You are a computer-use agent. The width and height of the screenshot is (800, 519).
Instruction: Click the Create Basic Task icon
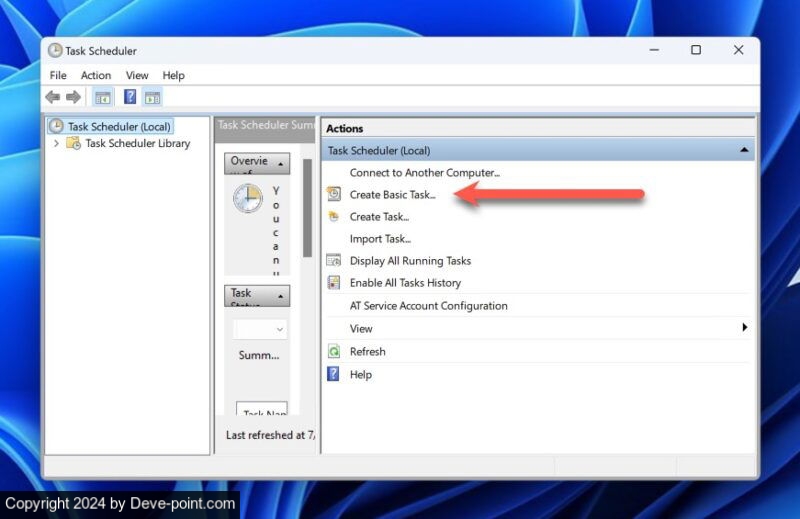click(334, 194)
